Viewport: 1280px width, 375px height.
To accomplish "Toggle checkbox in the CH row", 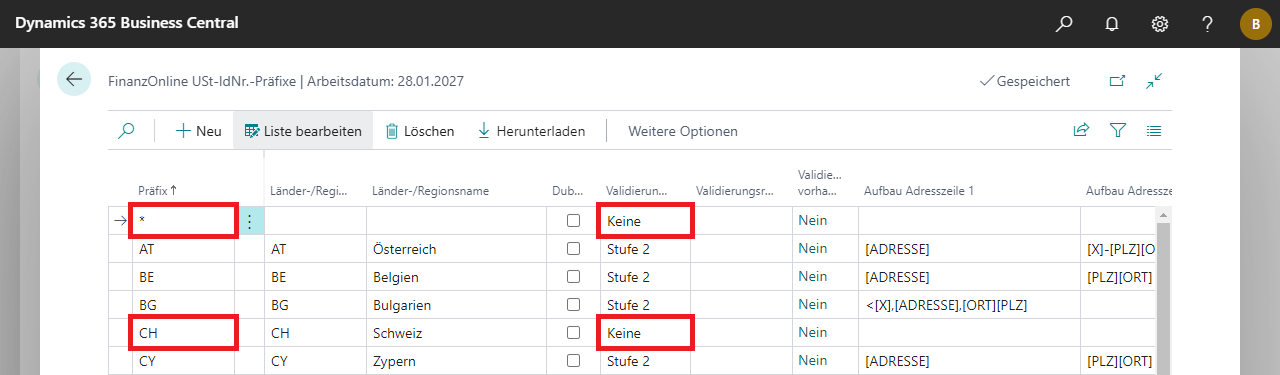I will tap(573, 333).
